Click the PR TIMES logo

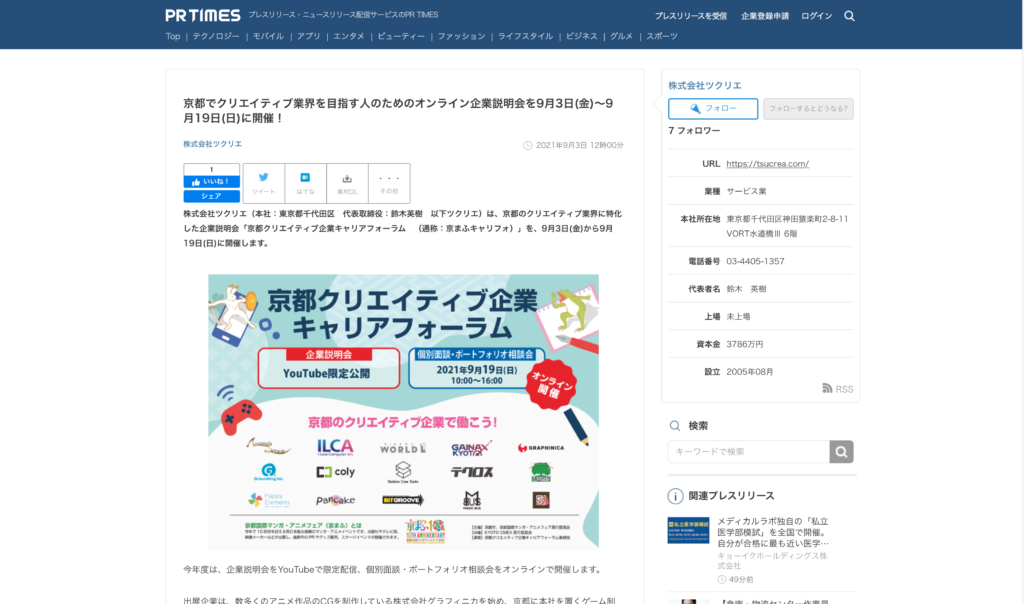[202, 15]
